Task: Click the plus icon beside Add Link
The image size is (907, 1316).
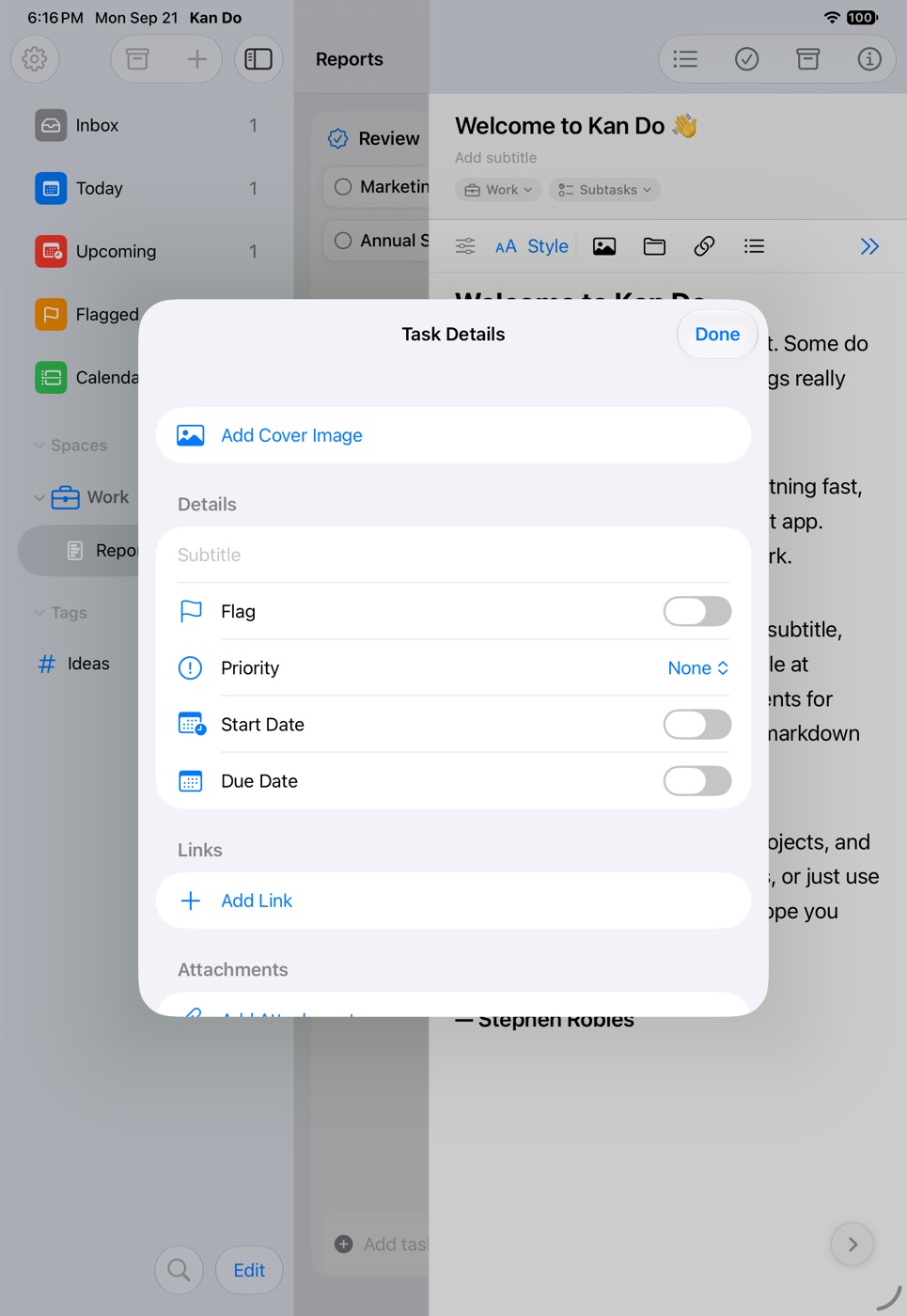Action: (x=191, y=901)
